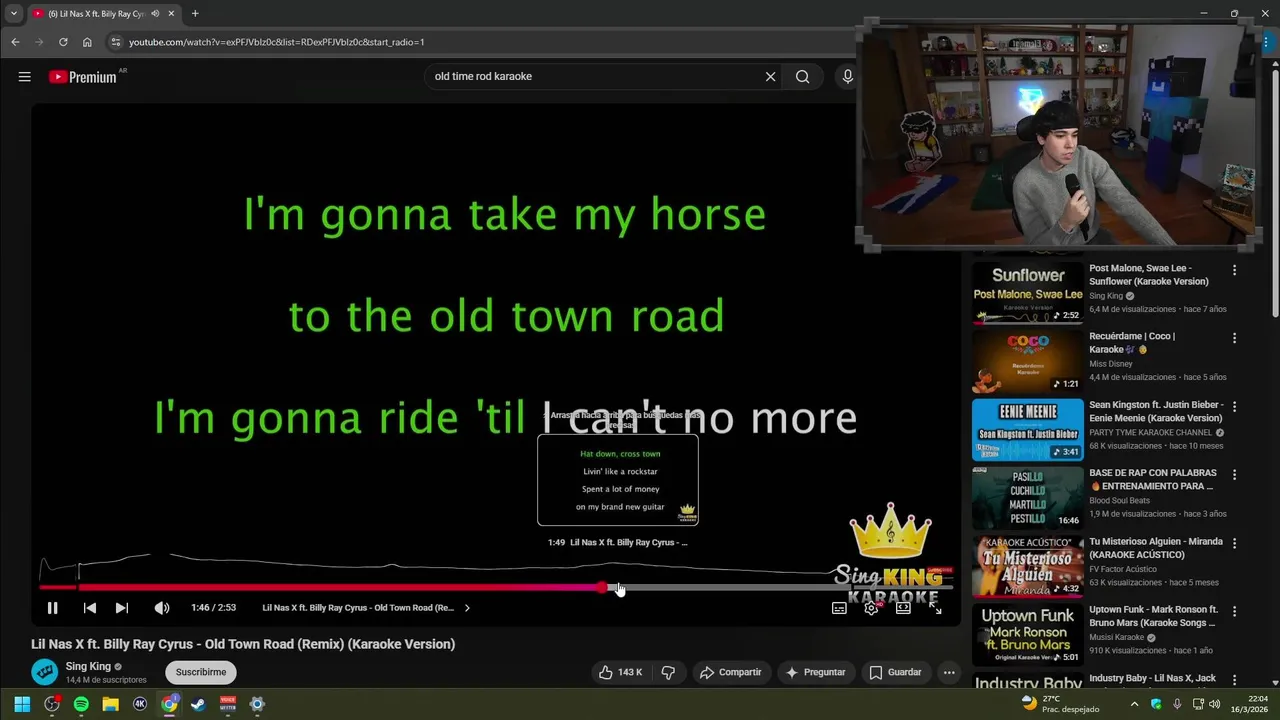1280x720 pixels.
Task: Open PARTY TYME KARAOKE CHANNEL link
Action: (1152, 433)
